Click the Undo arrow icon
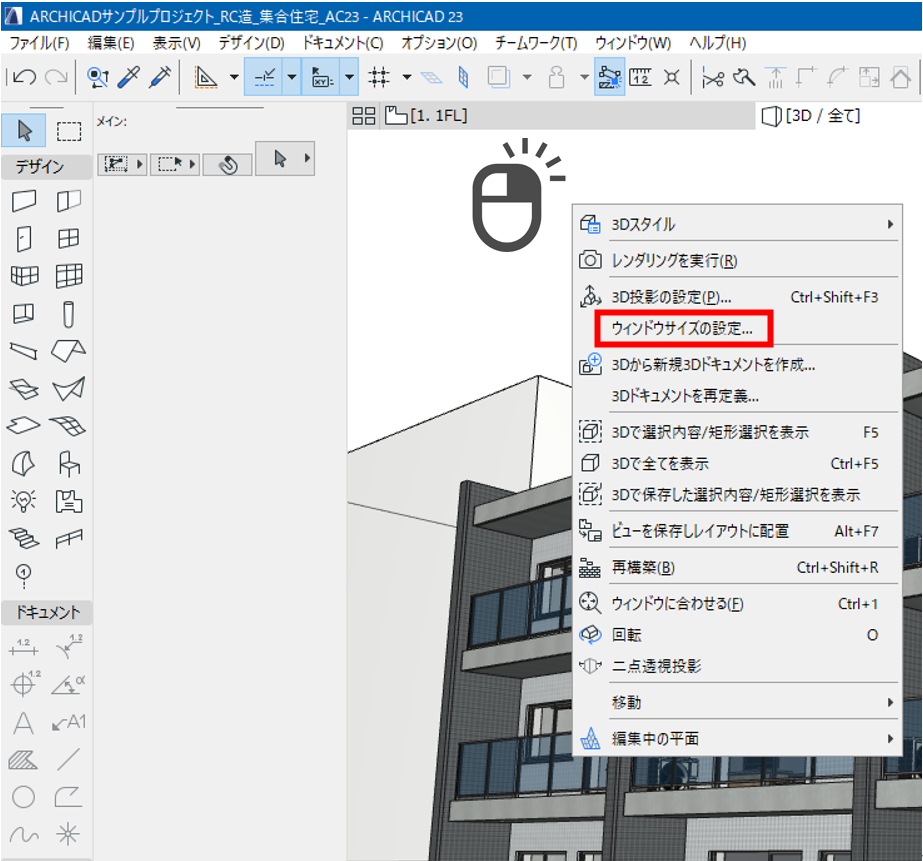923x861 pixels. (24, 77)
